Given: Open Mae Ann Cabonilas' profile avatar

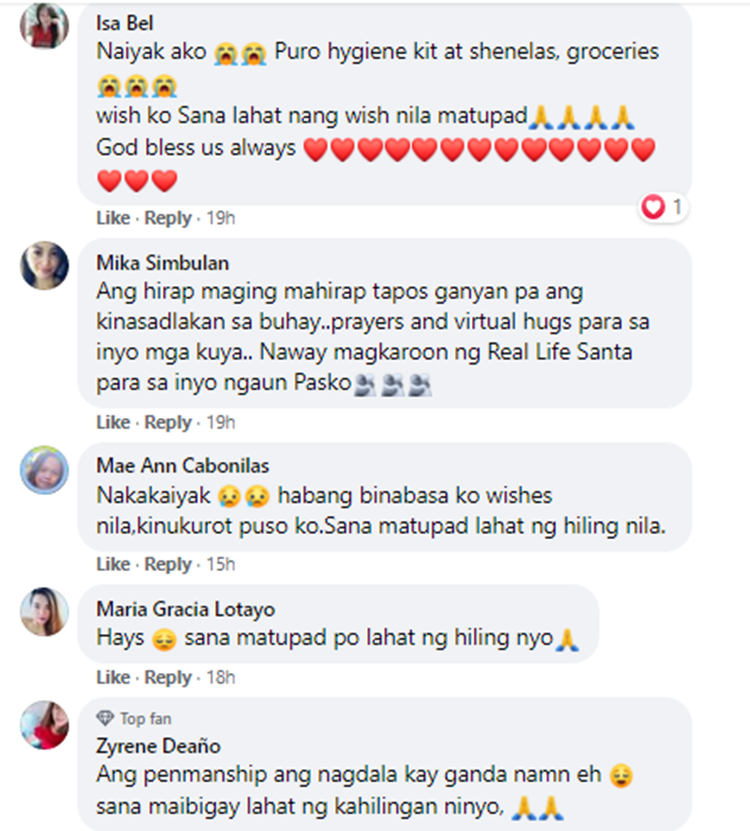Looking at the screenshot, I should click(x=45, y=470).
